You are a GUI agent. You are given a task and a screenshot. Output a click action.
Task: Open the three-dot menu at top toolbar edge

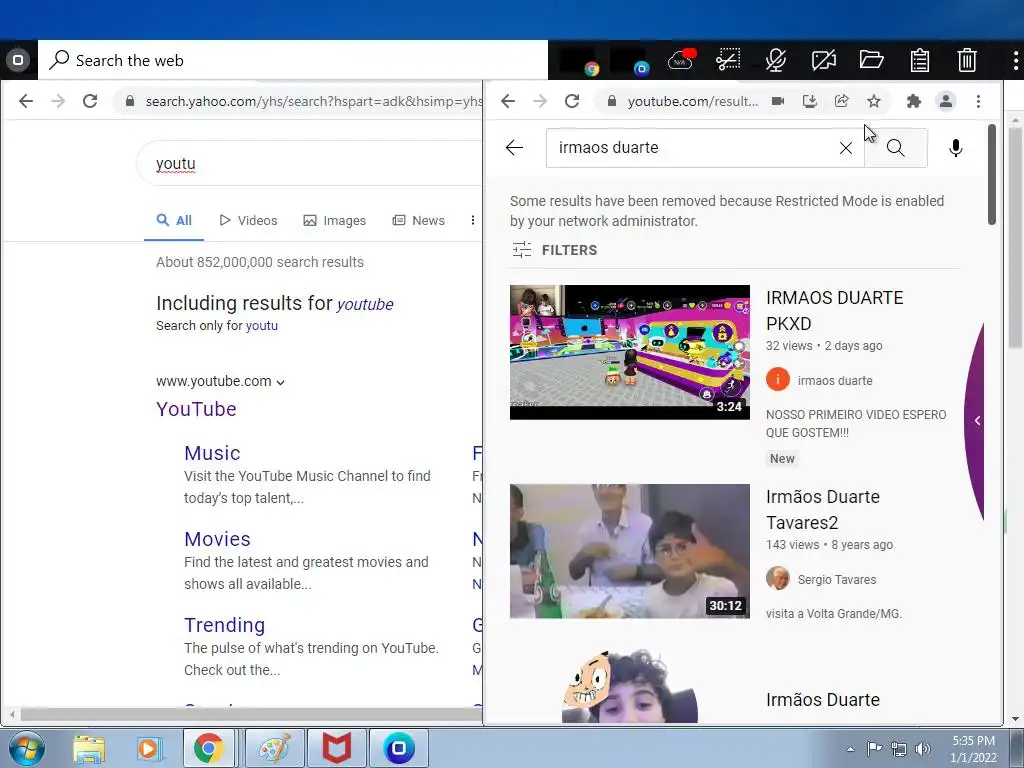point(1016,60)
